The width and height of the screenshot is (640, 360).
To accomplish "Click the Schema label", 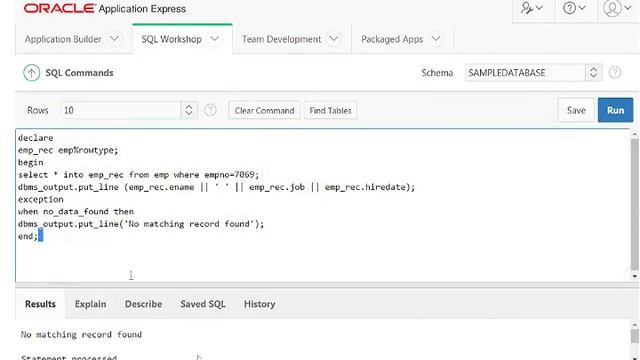I will coord(437,73).
